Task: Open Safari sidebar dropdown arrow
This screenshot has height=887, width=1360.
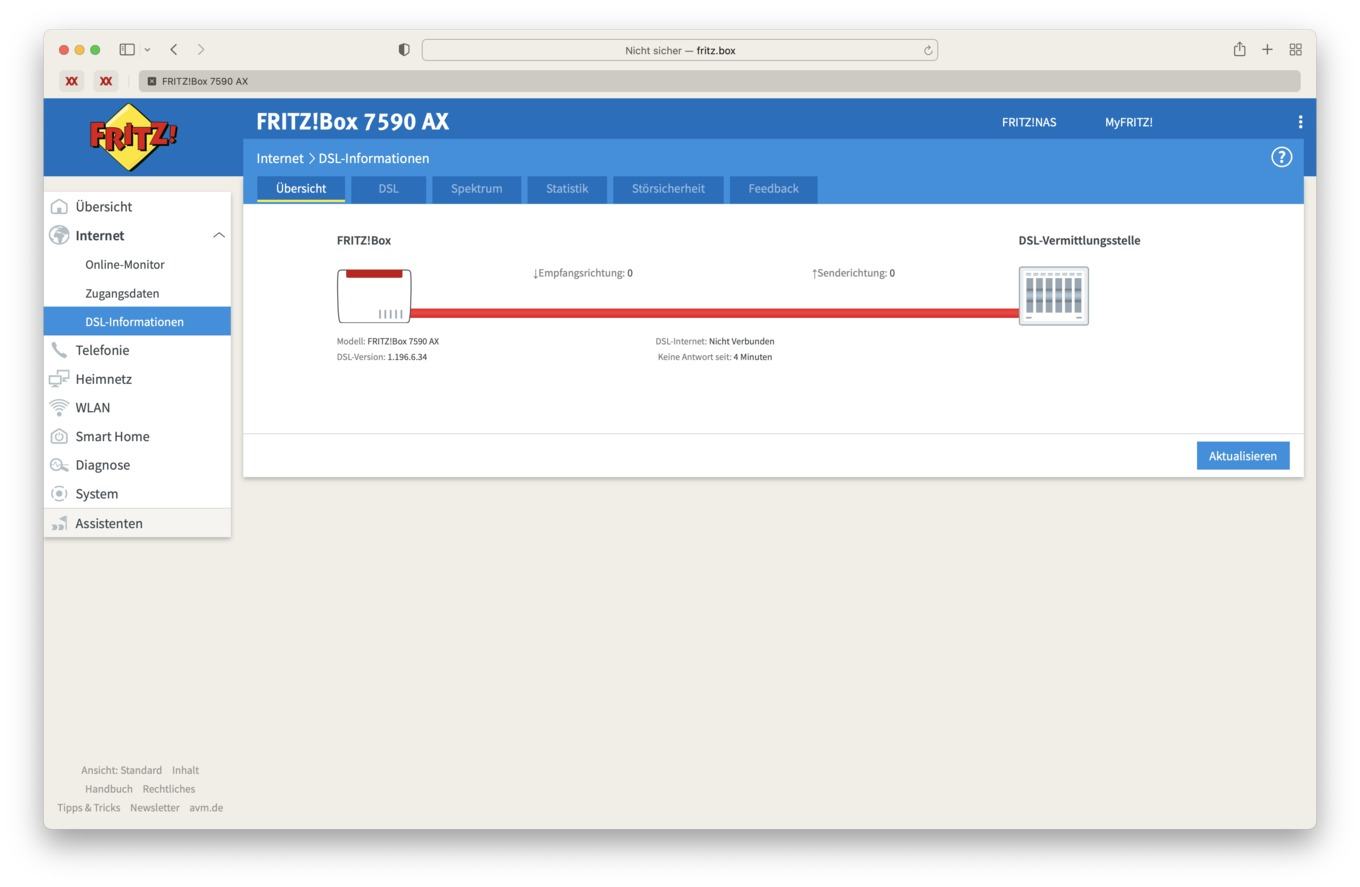Action: [x=147, y=49]
